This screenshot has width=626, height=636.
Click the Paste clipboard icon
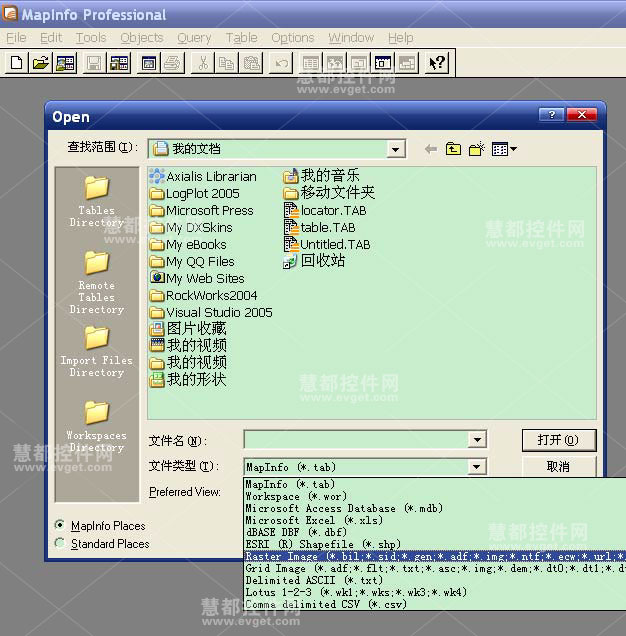tap(251, 62)
